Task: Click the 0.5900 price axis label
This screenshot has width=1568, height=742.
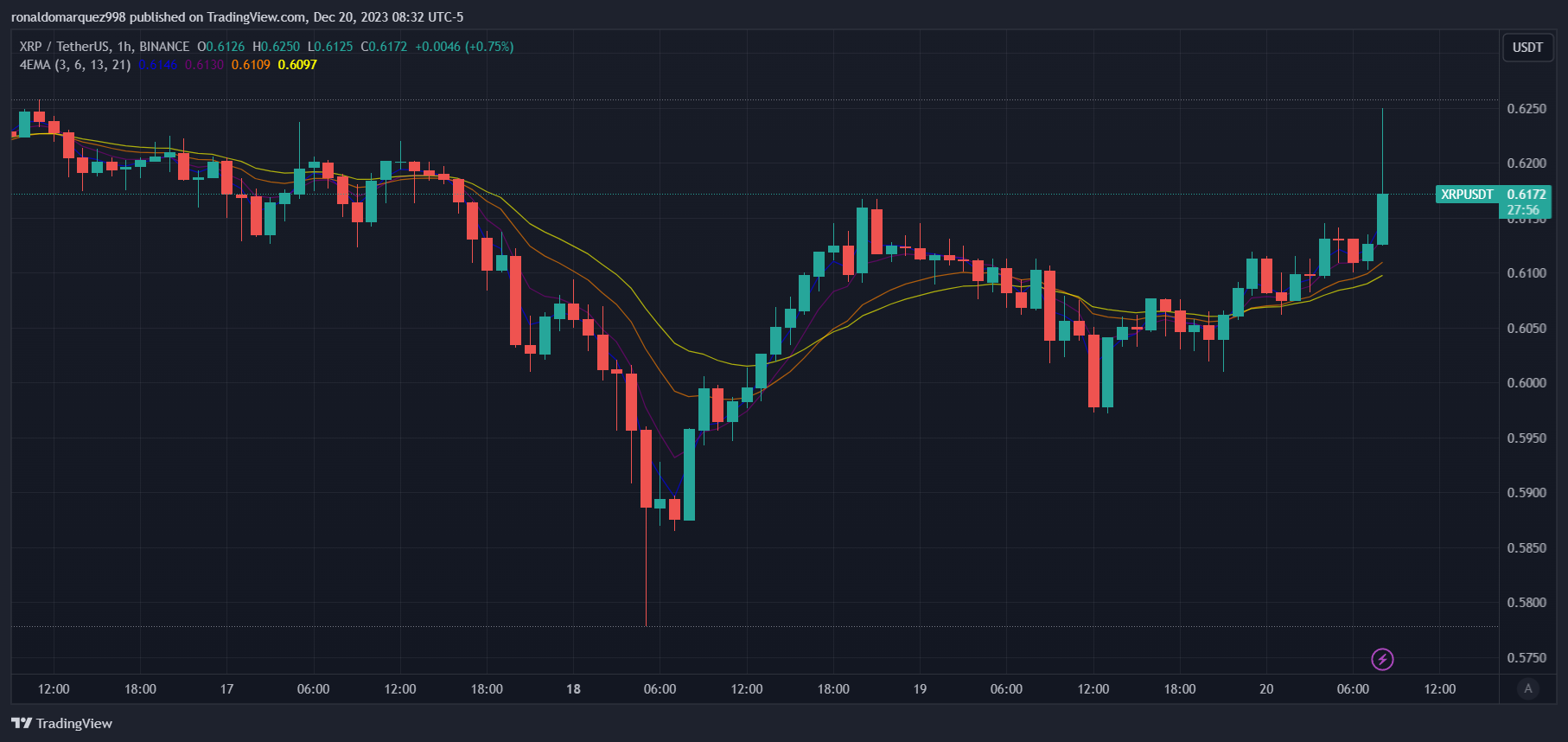Action: (x=1527, y=493)
